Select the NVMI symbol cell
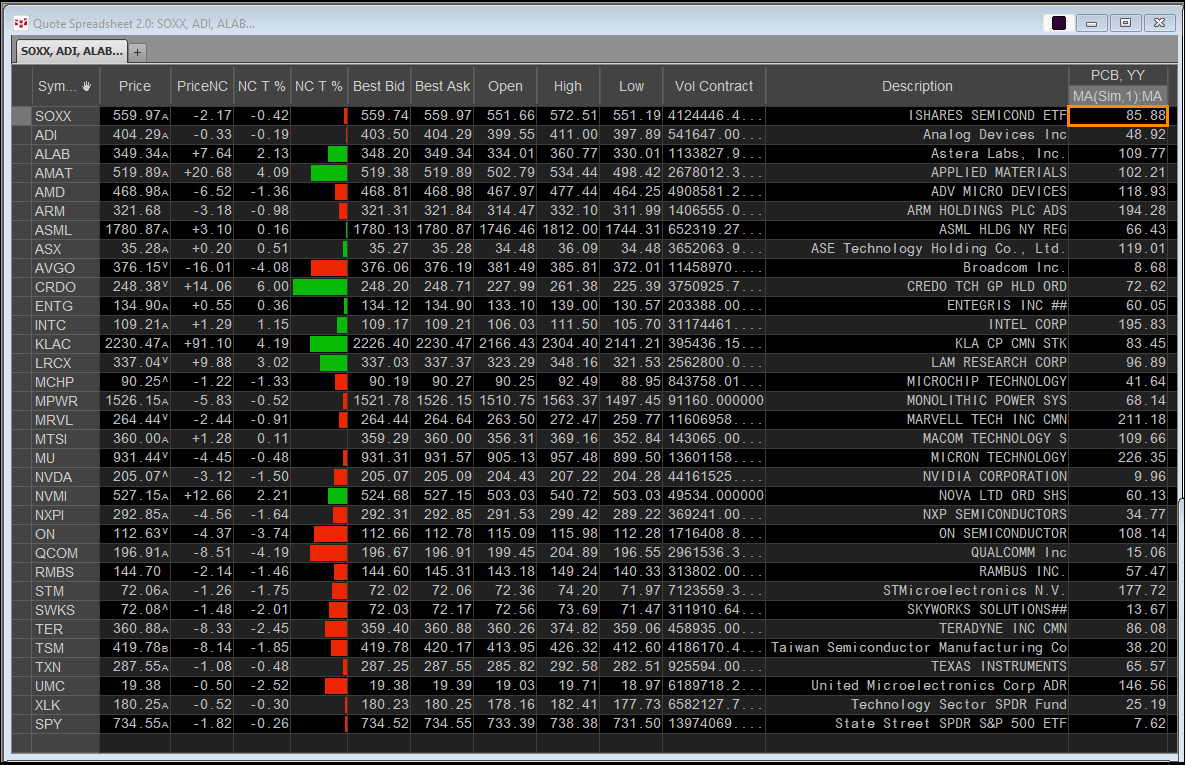Screen dimensions: 1185x765 pos(65,496)
